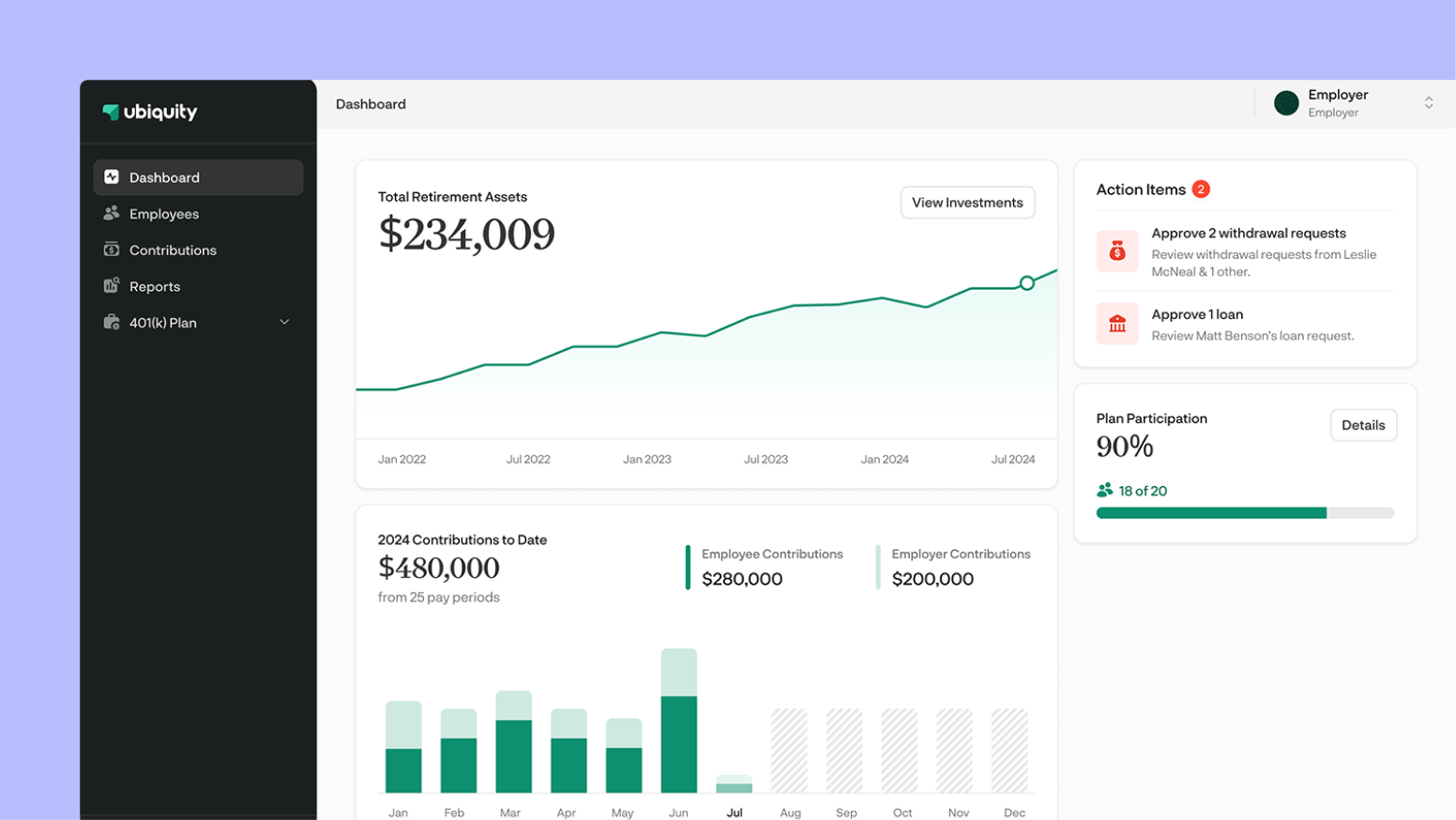
Task: Click the Jul 2024 data point marker
Action: tap(1026, 282)
